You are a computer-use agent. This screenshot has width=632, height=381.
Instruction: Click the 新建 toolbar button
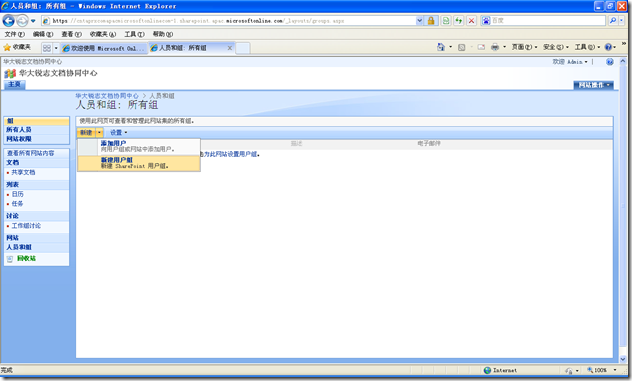(x=86, y=133)
